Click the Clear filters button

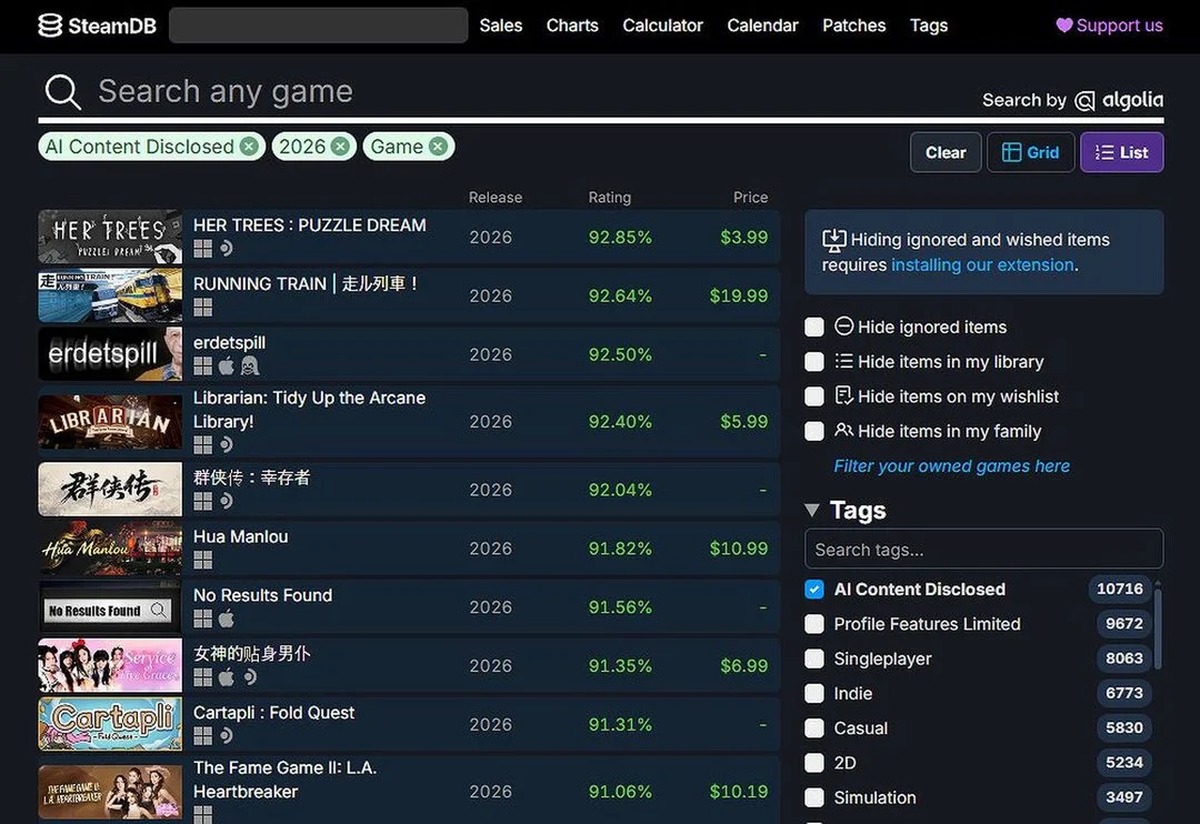(946, 153)
